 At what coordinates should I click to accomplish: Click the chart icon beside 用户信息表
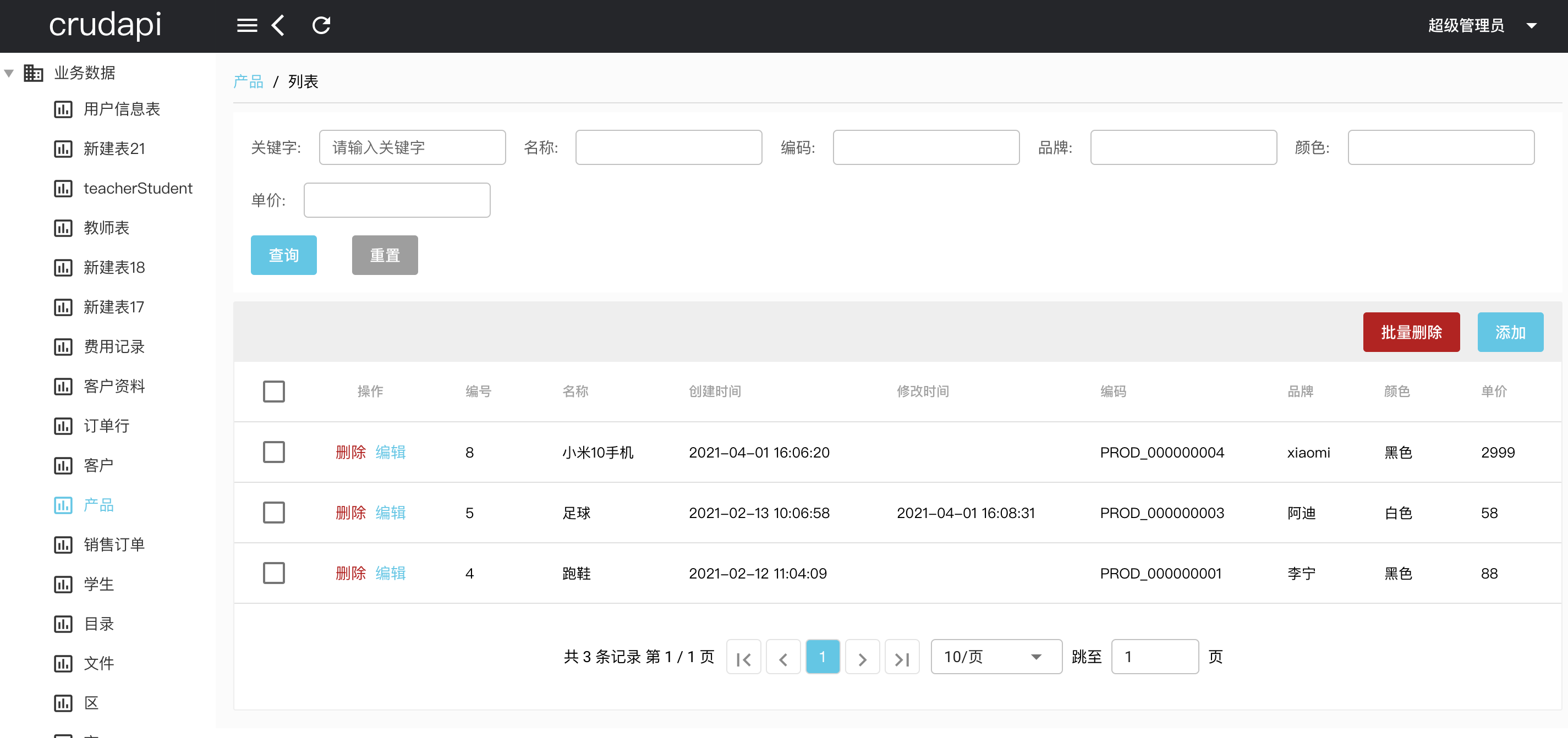(x=63, y=109)
